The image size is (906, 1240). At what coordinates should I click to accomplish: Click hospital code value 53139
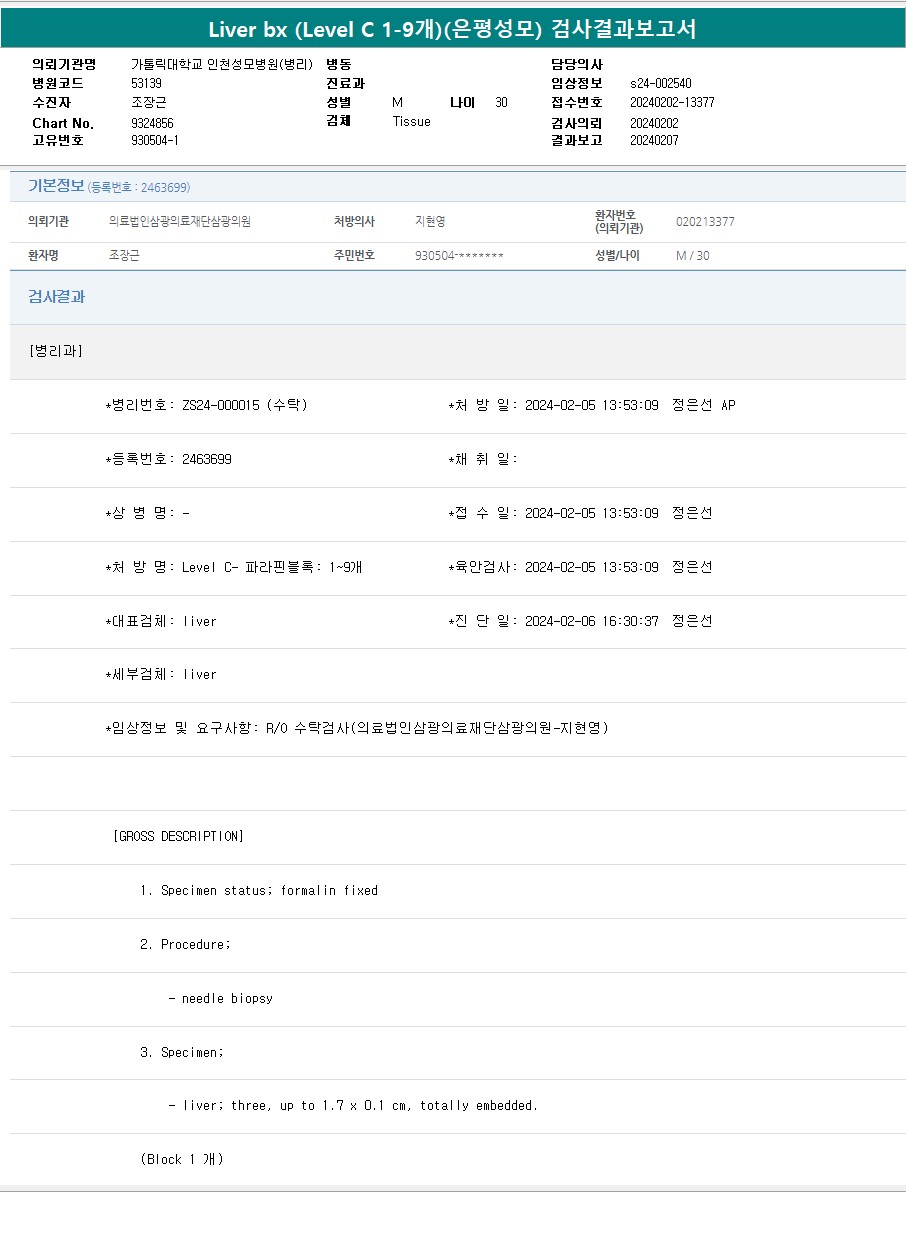[146, 83]
